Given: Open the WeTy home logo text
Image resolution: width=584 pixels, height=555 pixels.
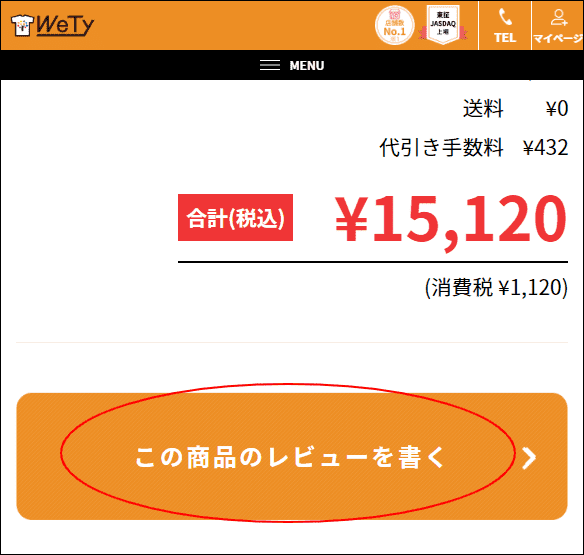Looking at the screenshot, I should (65, 26).
